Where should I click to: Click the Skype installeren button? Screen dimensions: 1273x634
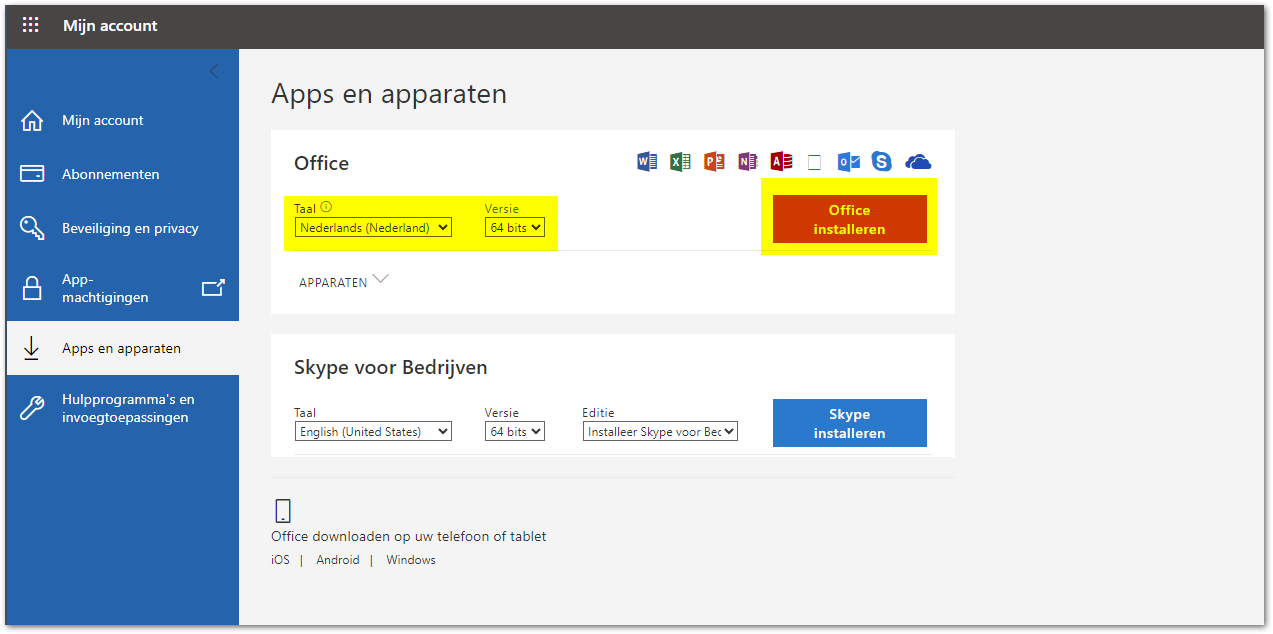[850, 423]
